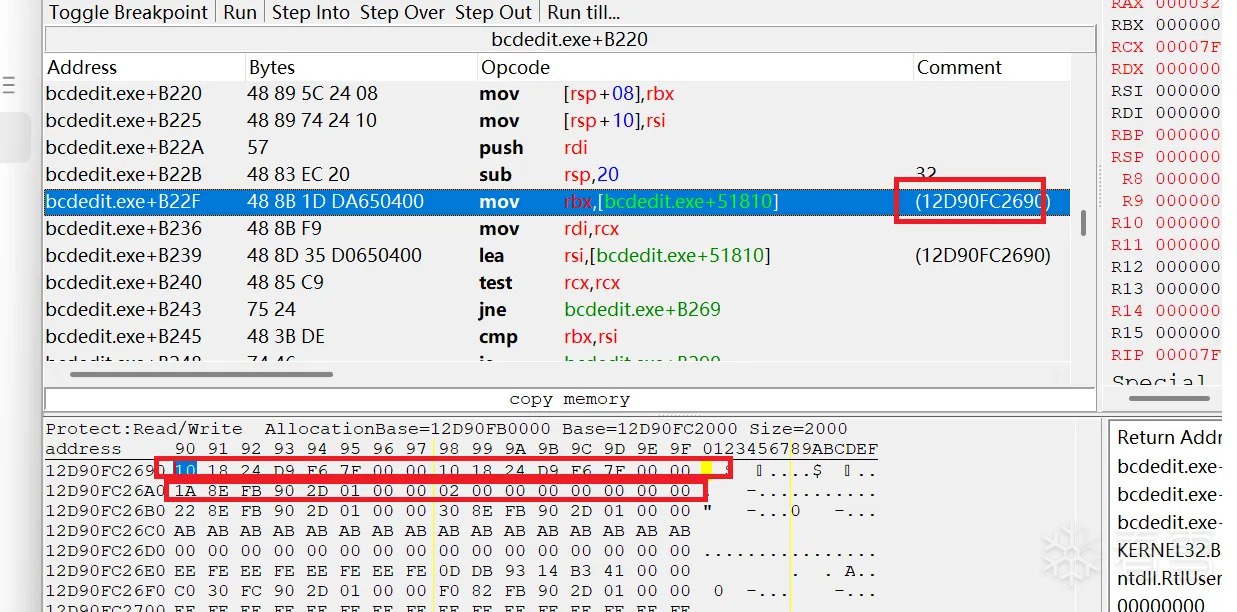Click the hex dump row address 12D90FC2690
This screenshot has height=612, width=1237.
(x=107, y=470)
